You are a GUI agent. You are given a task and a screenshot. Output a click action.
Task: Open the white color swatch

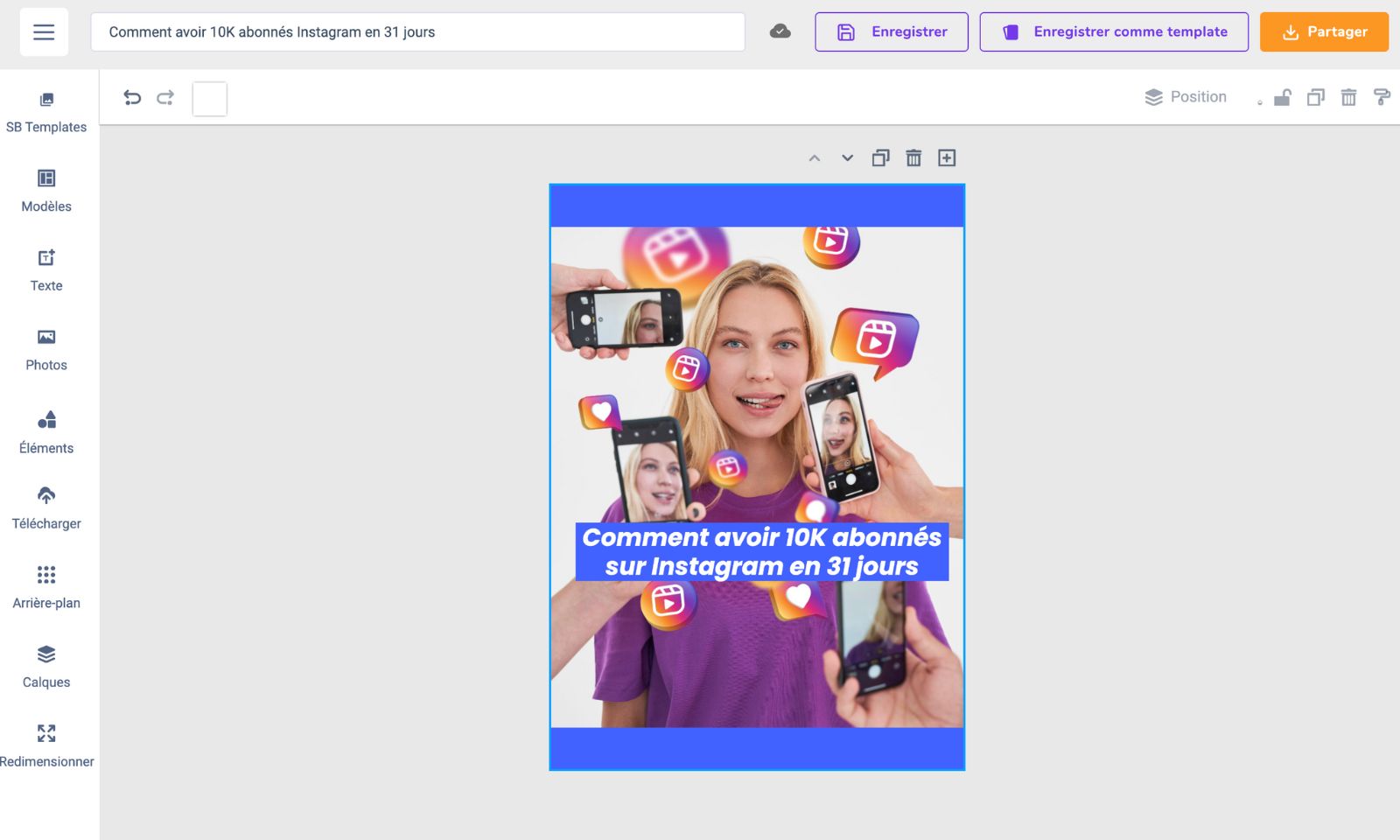click(210, 99)
